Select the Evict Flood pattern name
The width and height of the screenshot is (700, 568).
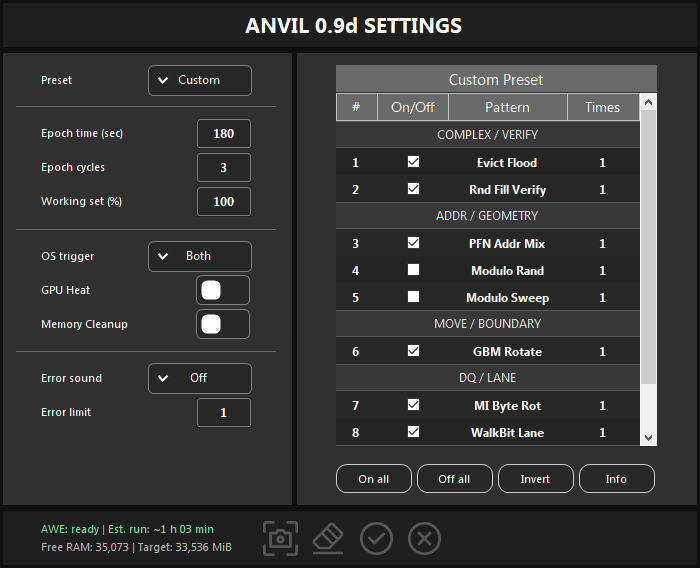click(507, 163)
